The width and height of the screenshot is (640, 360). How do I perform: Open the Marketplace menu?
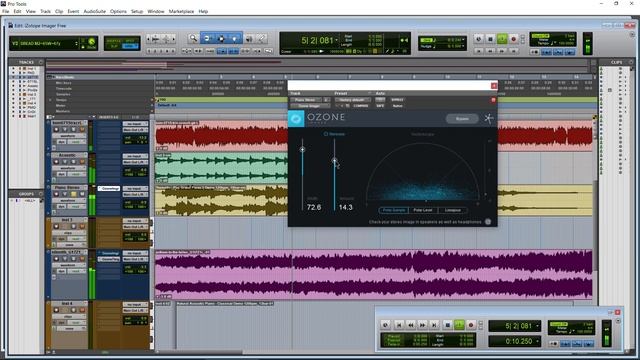coord(181,11)
